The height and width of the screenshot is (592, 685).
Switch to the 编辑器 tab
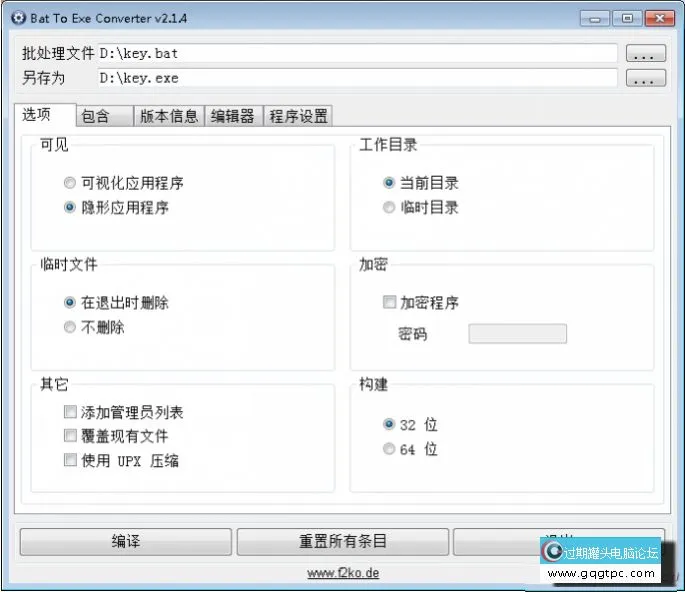[x=233, y=116]
